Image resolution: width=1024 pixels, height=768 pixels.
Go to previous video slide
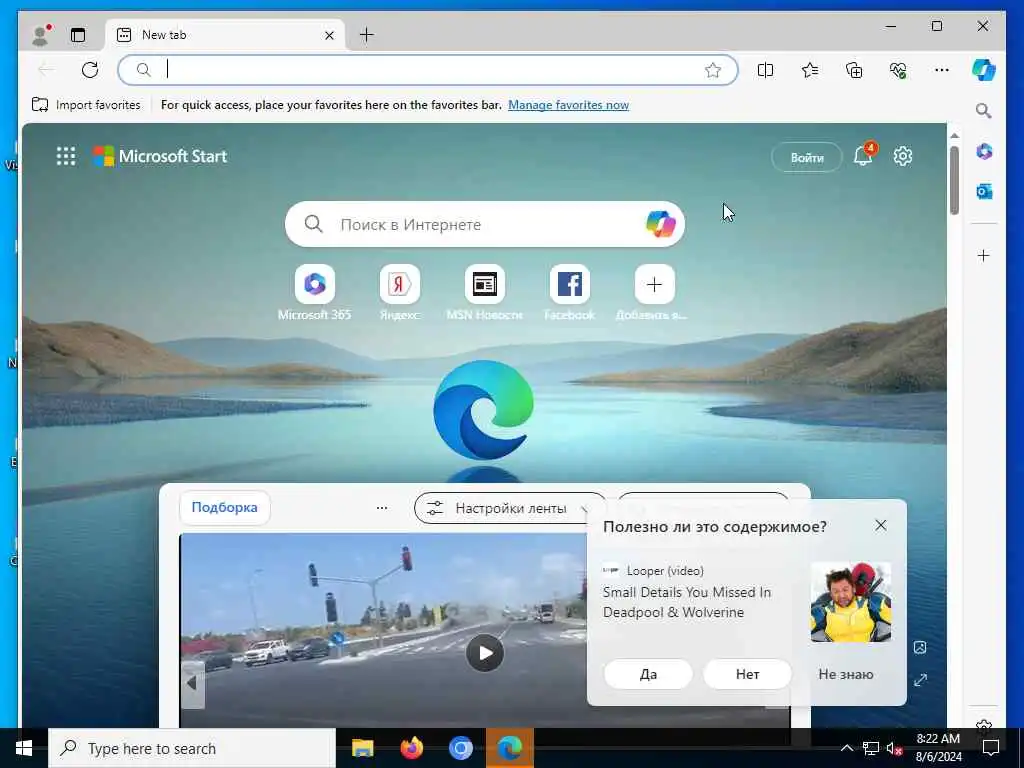[x=192, y=683]
